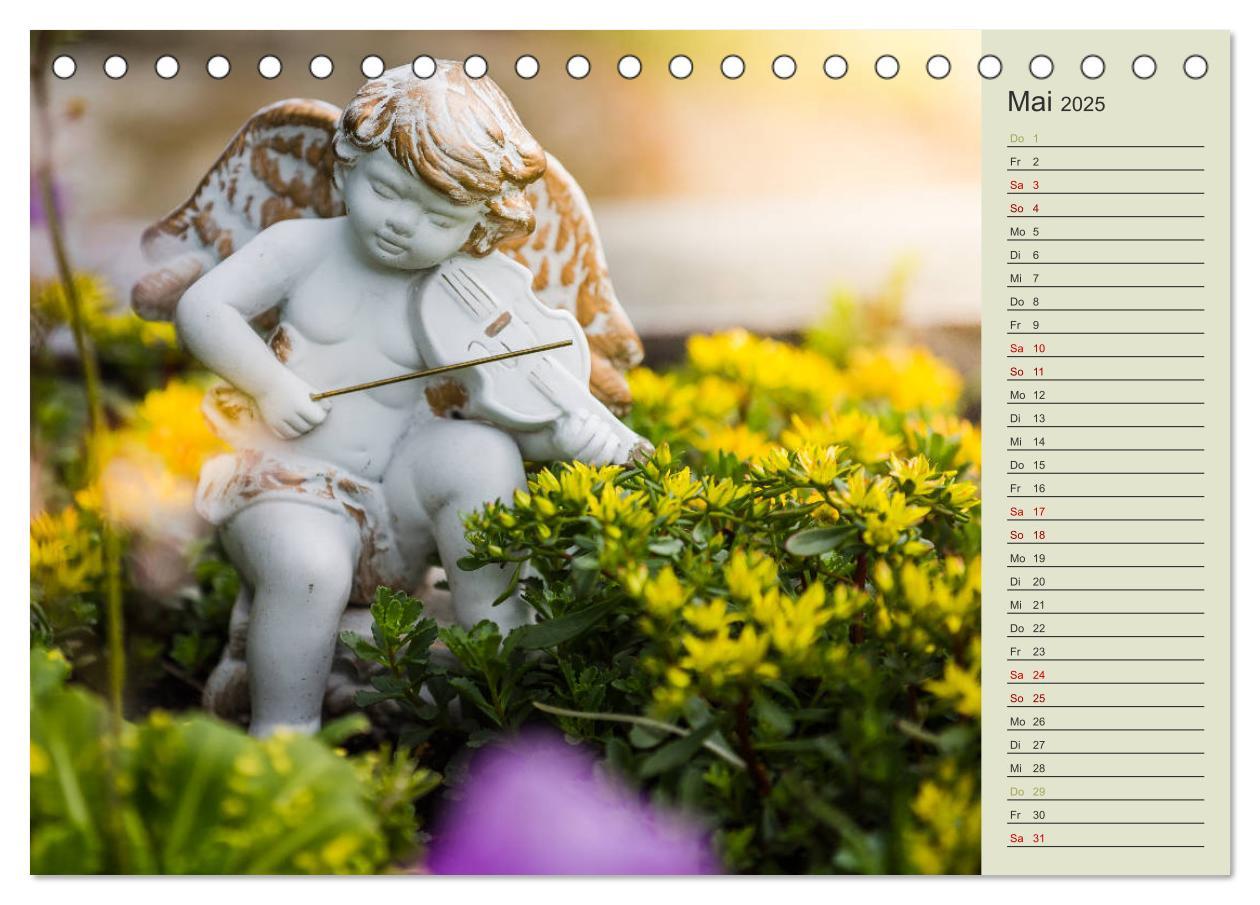Select the 'Sa 17' calendar row

(x=1105, y=511)
